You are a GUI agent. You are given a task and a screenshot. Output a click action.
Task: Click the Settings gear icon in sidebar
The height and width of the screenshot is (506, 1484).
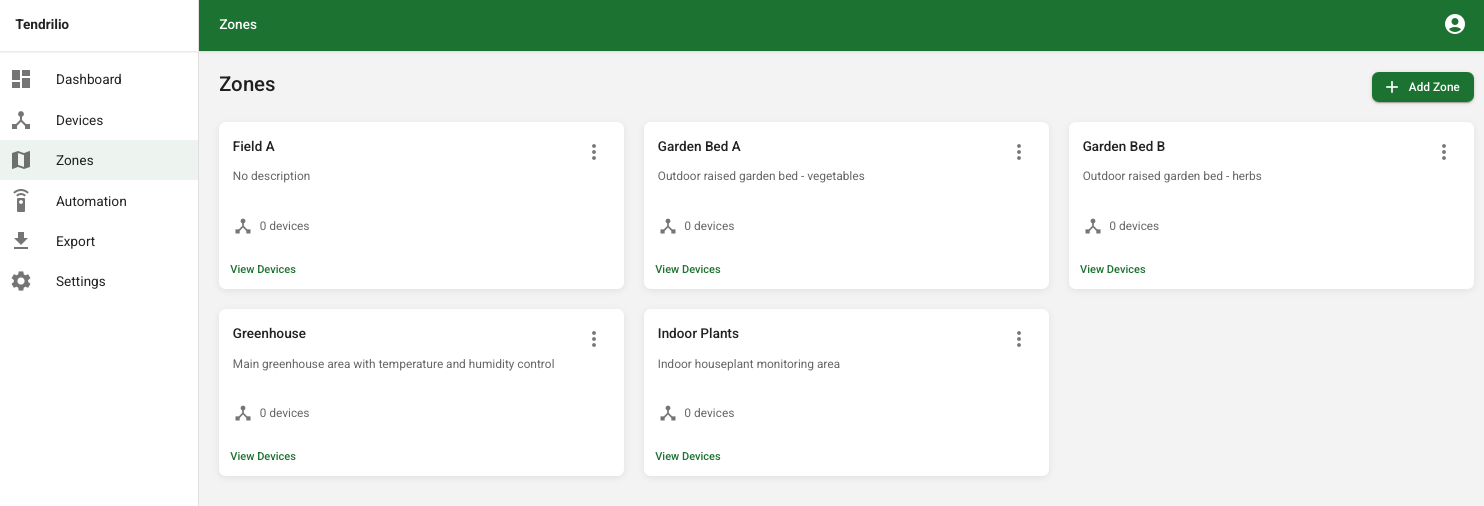click(21, 281)
